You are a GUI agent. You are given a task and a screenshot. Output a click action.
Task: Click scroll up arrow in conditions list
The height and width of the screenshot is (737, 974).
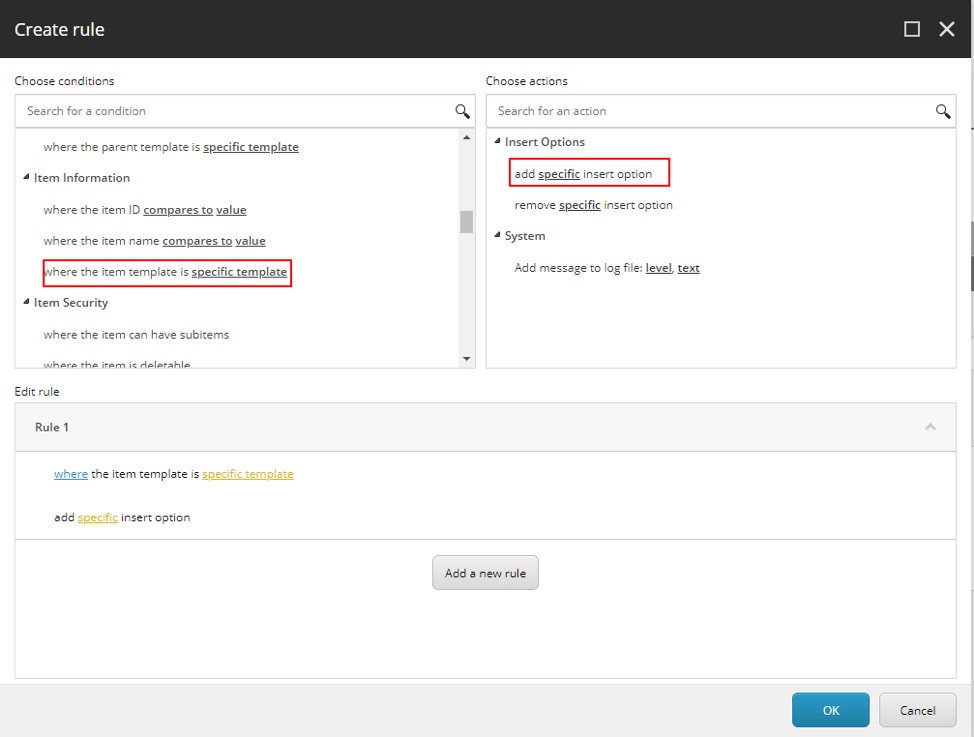466,138
